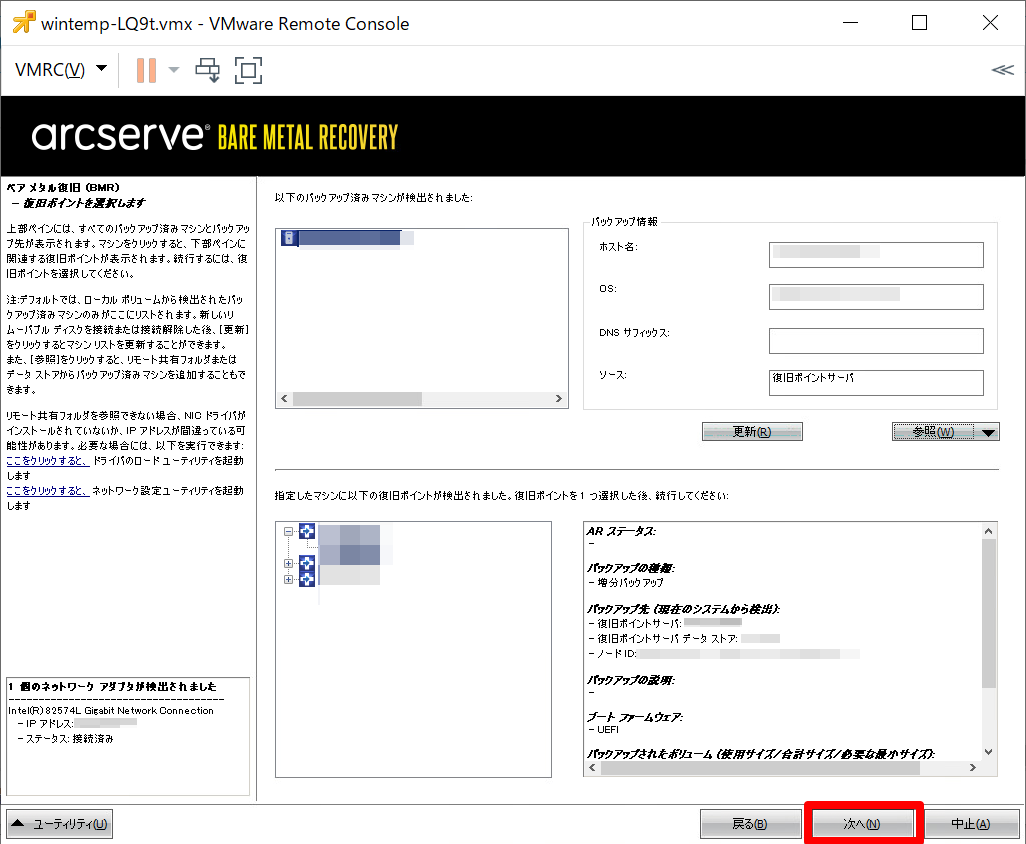Screen dimensions: 1026x844
Task: Expand the third recovery point tree node
Action: click(289, 579)
